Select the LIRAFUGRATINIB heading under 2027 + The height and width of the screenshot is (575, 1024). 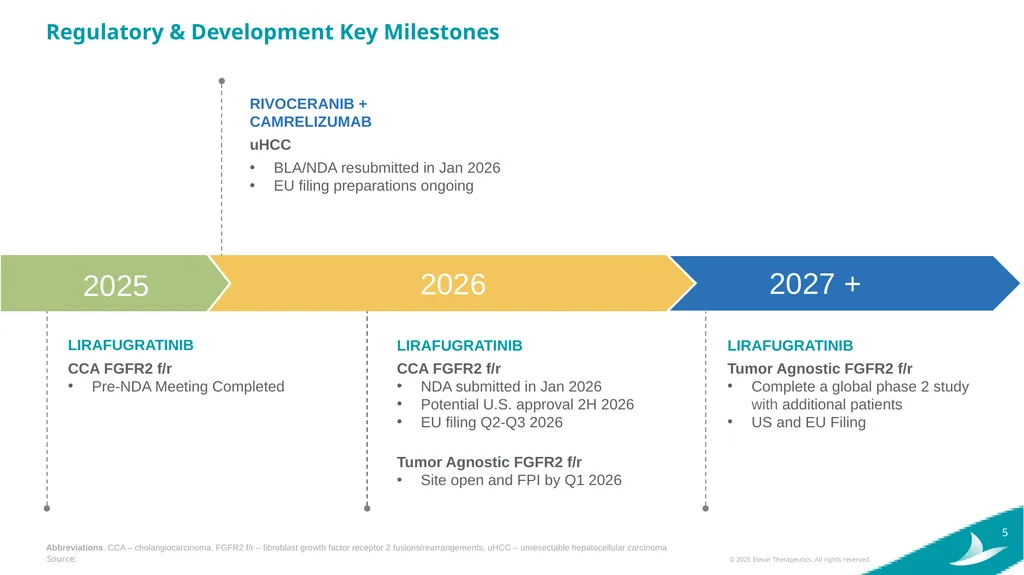790,346
